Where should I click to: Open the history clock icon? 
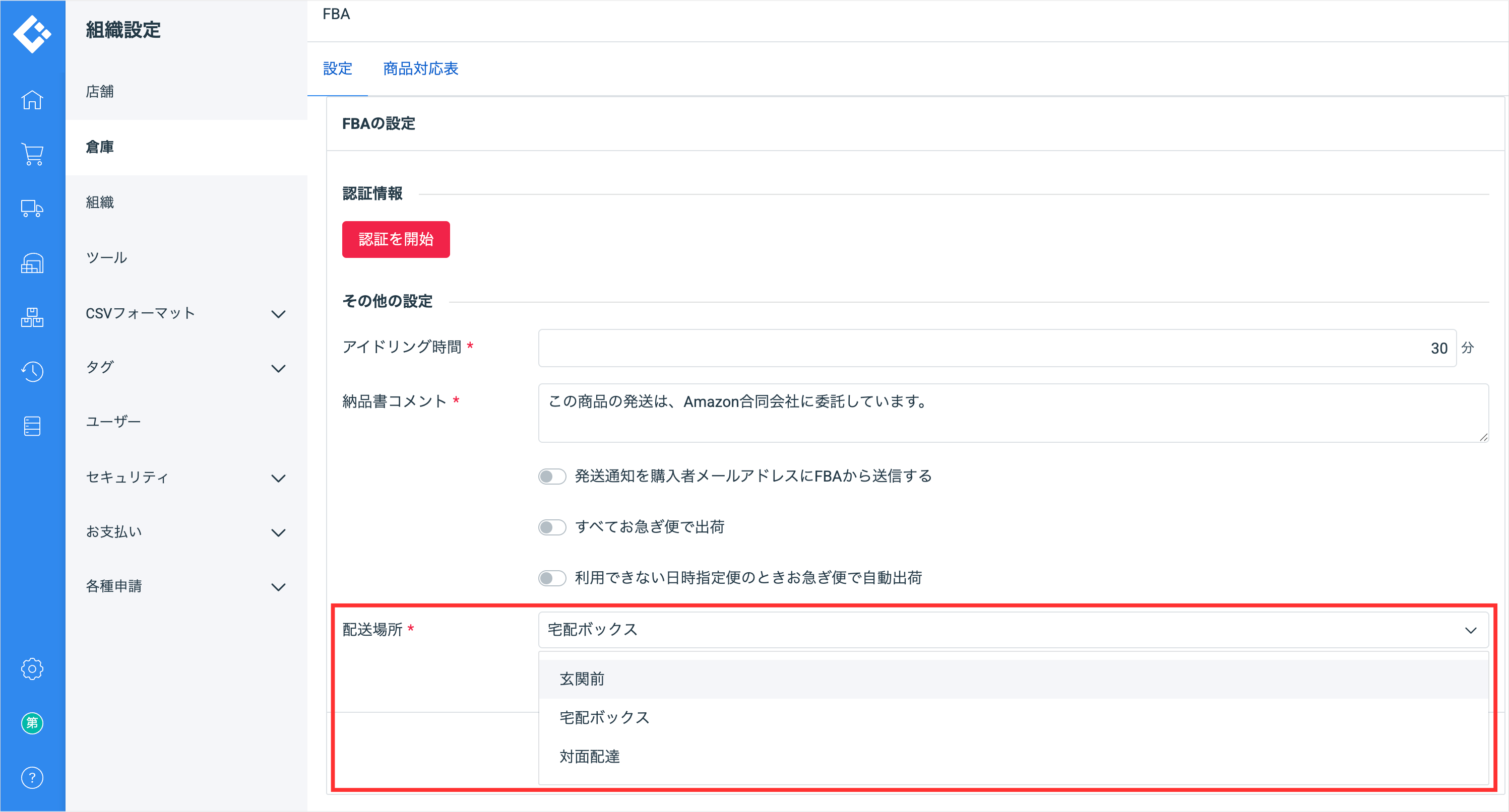(32, 372)
